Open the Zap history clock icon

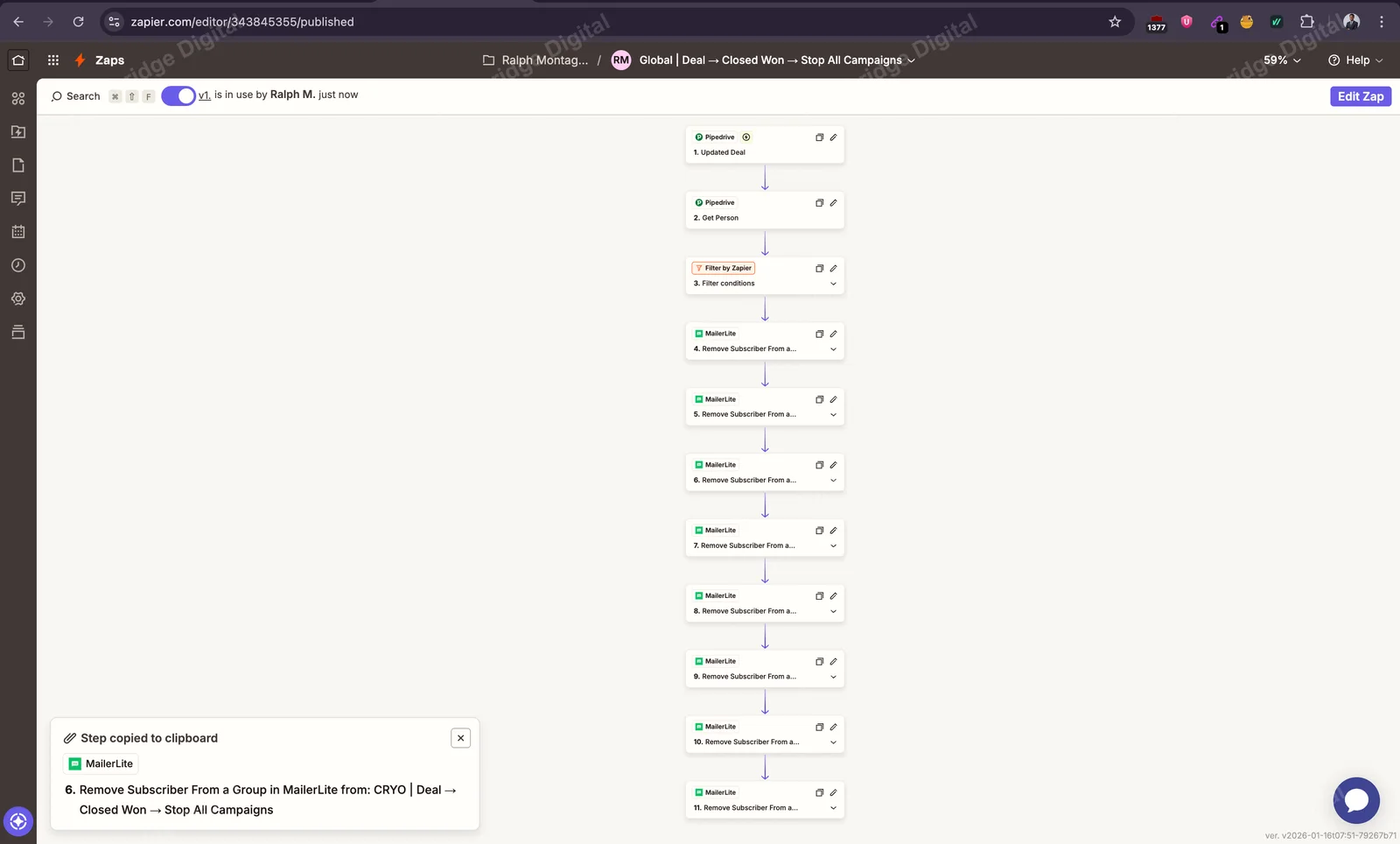point(18,265)
